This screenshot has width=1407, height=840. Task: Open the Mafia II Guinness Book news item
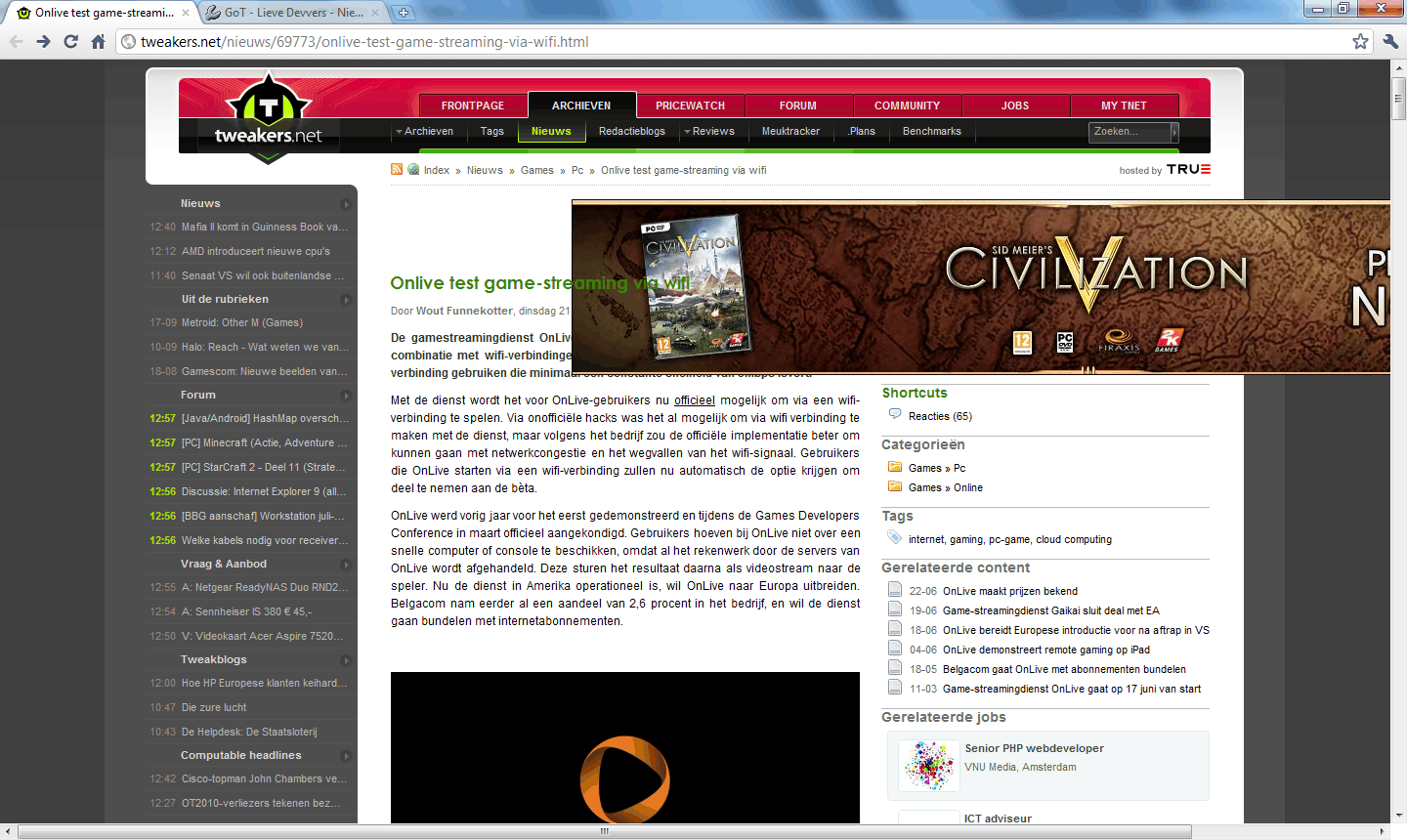click(265, 227)
